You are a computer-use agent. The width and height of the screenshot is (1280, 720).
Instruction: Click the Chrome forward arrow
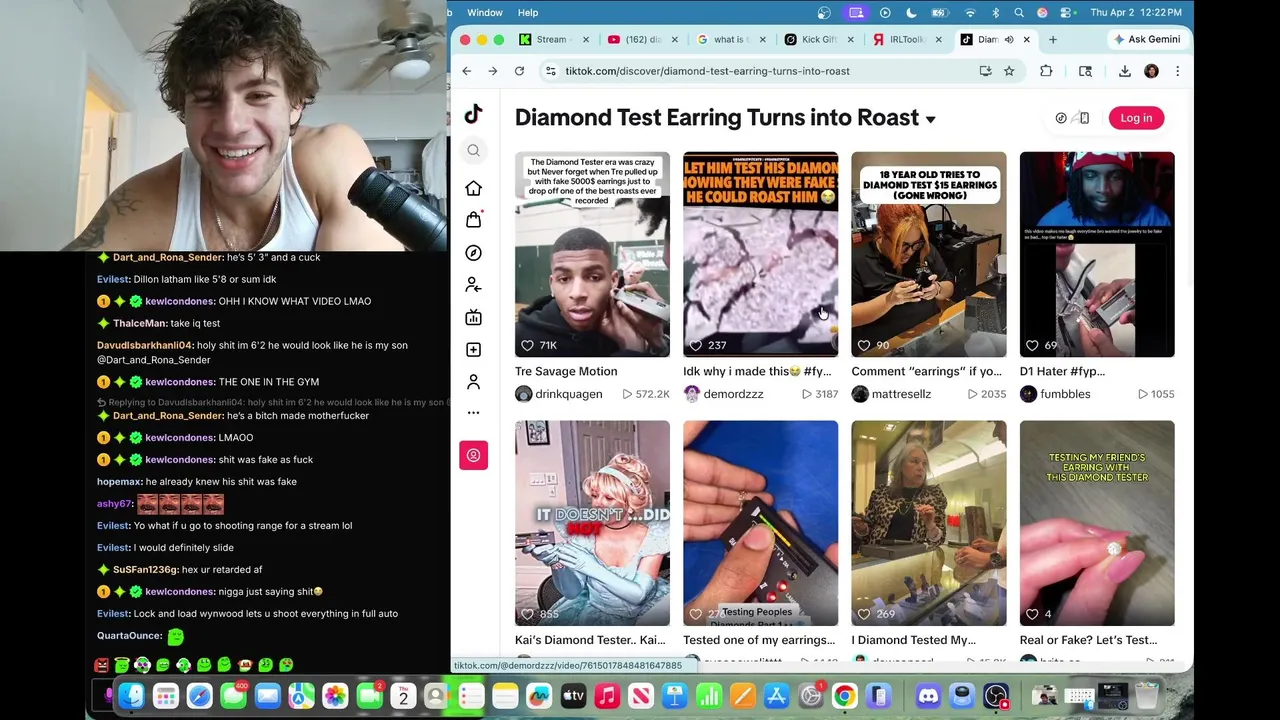tap(492, 71)
